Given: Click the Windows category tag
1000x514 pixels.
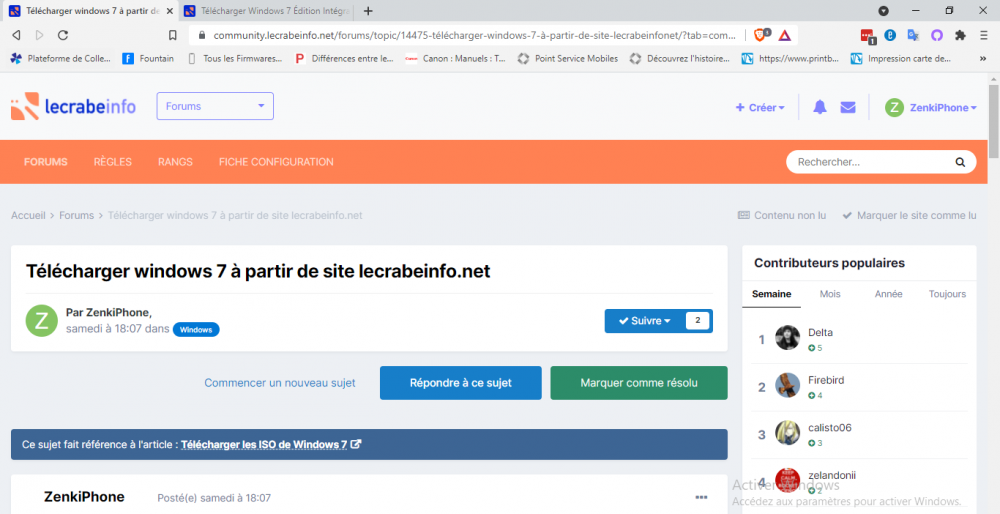Looking at the screenshot, I should pyautogui.click(x=196, y=330).
